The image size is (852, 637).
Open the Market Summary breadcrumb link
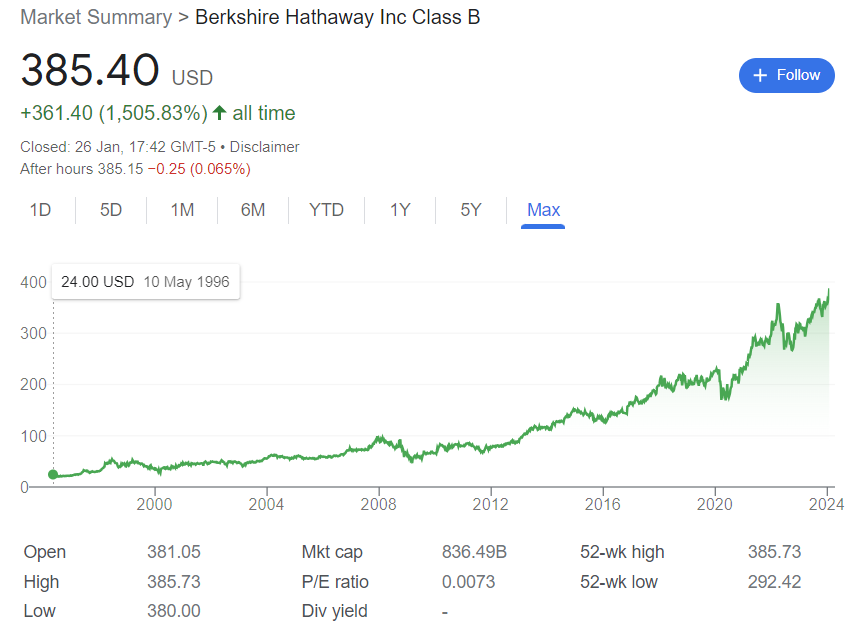tap(96, 17)
